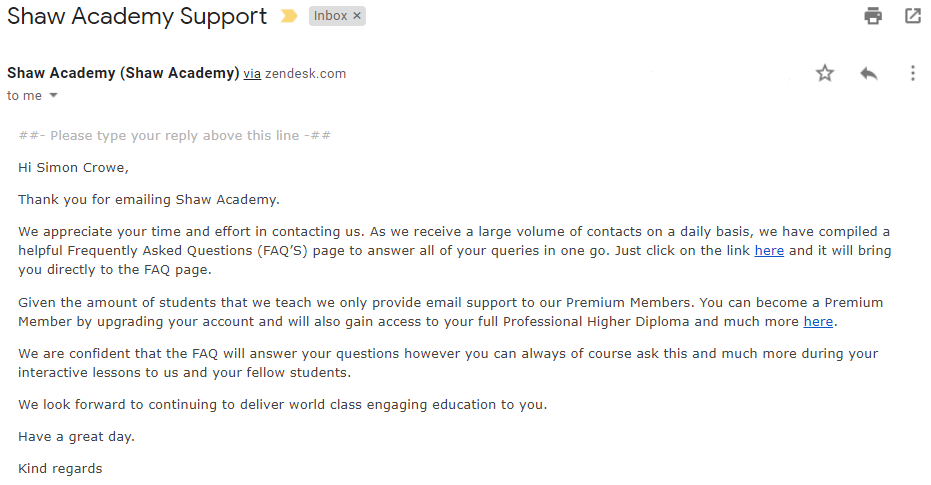Screen dimensions: 931x485
Task: Click the 'Please type your reply above' line
Action: pos(175,135)
